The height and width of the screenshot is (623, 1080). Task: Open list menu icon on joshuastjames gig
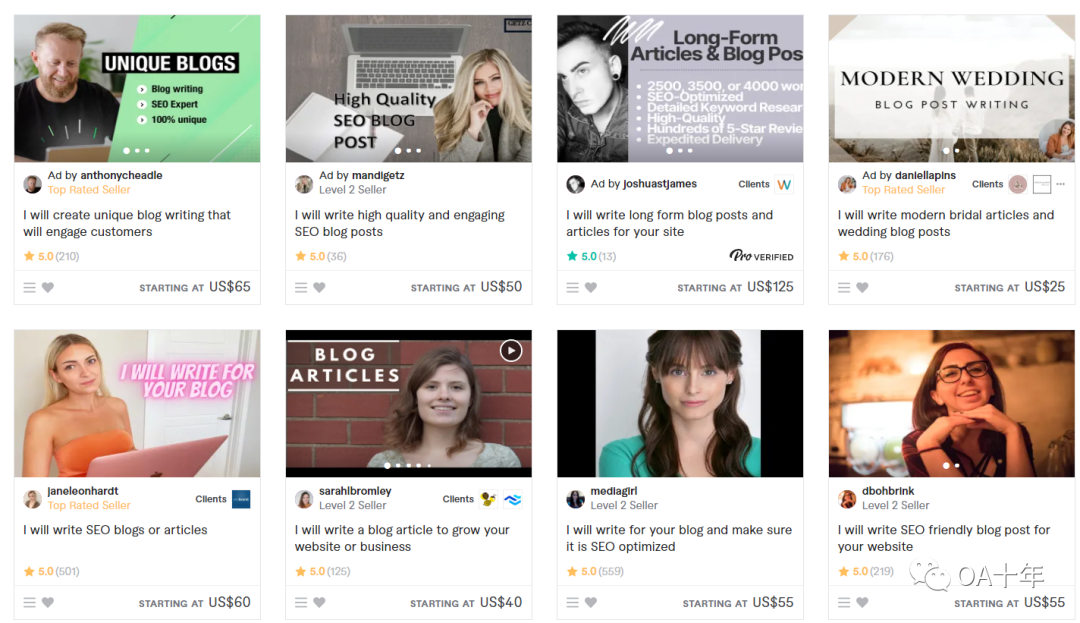(573, 288)
